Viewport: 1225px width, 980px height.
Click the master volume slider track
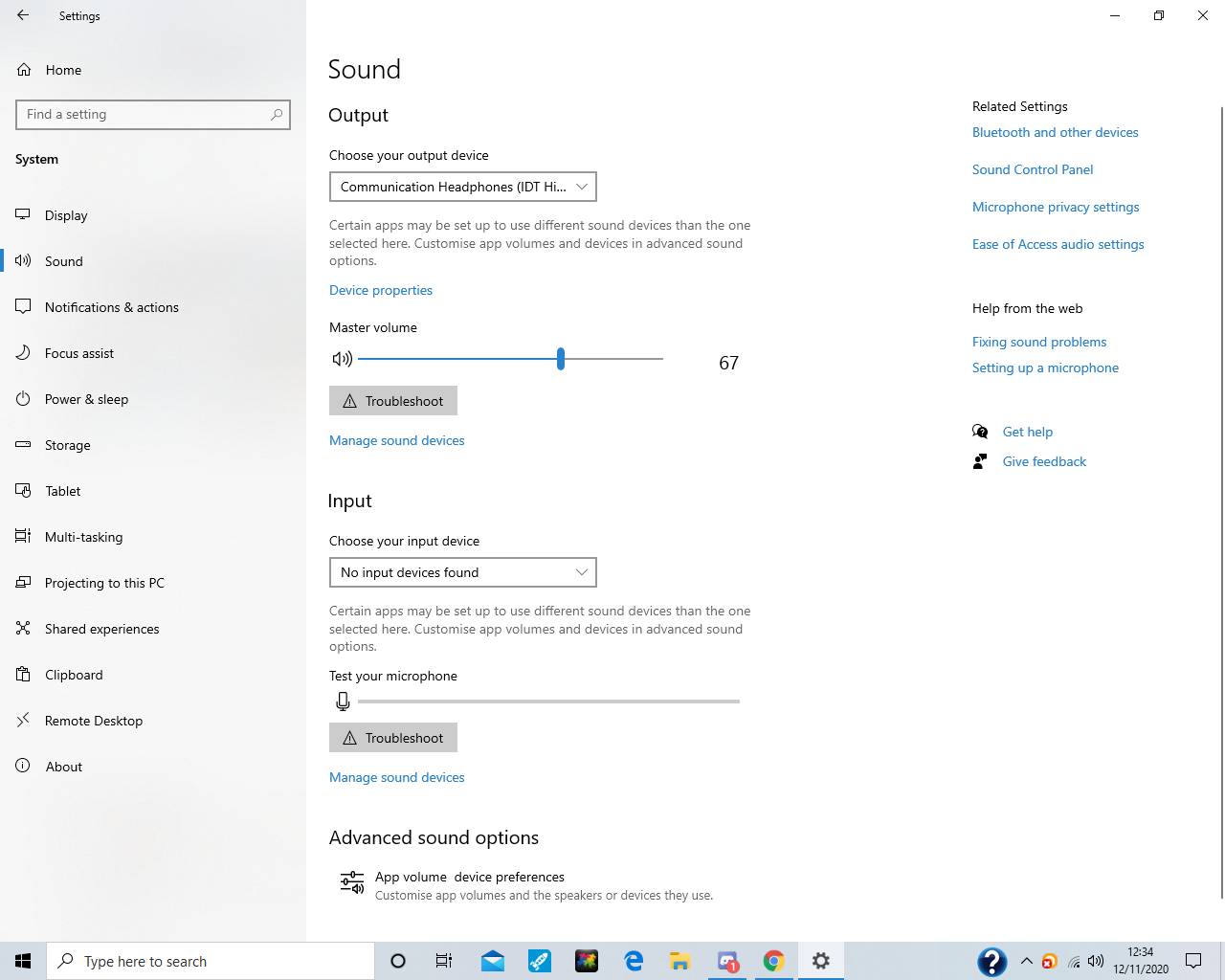510,359
